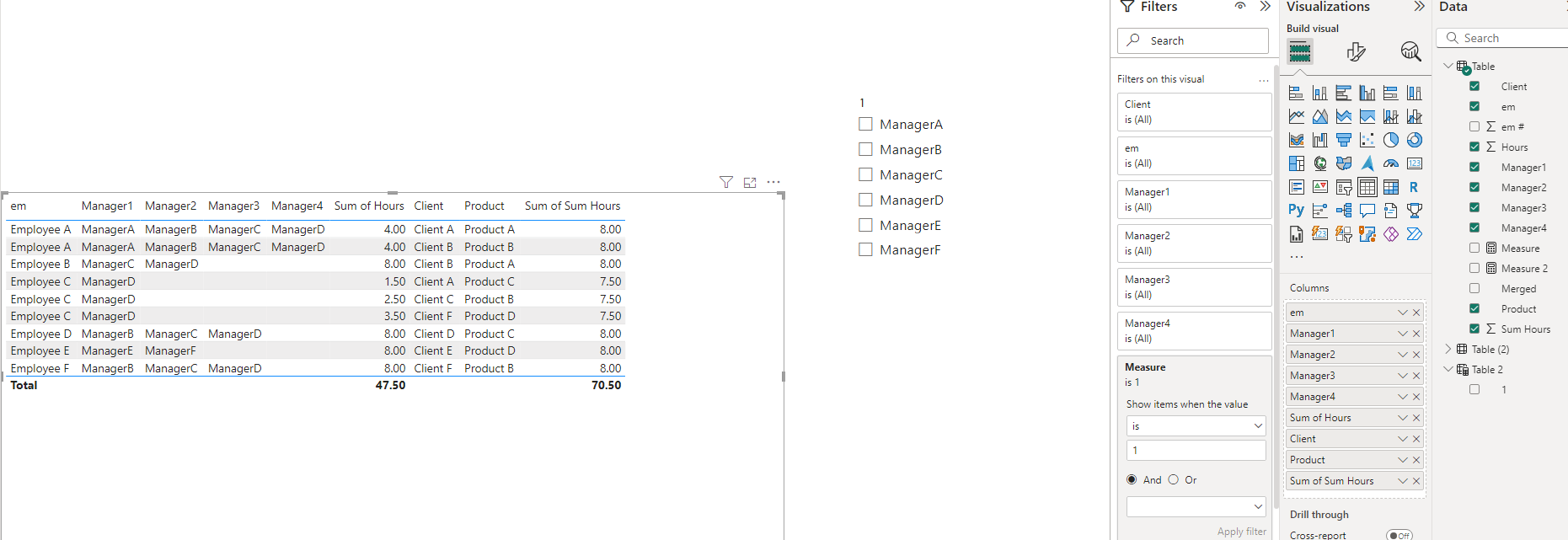This screenshot has height=540, width=1568.
Task: Open the Format visual paintbrush tab
Action: point(1356,52)
